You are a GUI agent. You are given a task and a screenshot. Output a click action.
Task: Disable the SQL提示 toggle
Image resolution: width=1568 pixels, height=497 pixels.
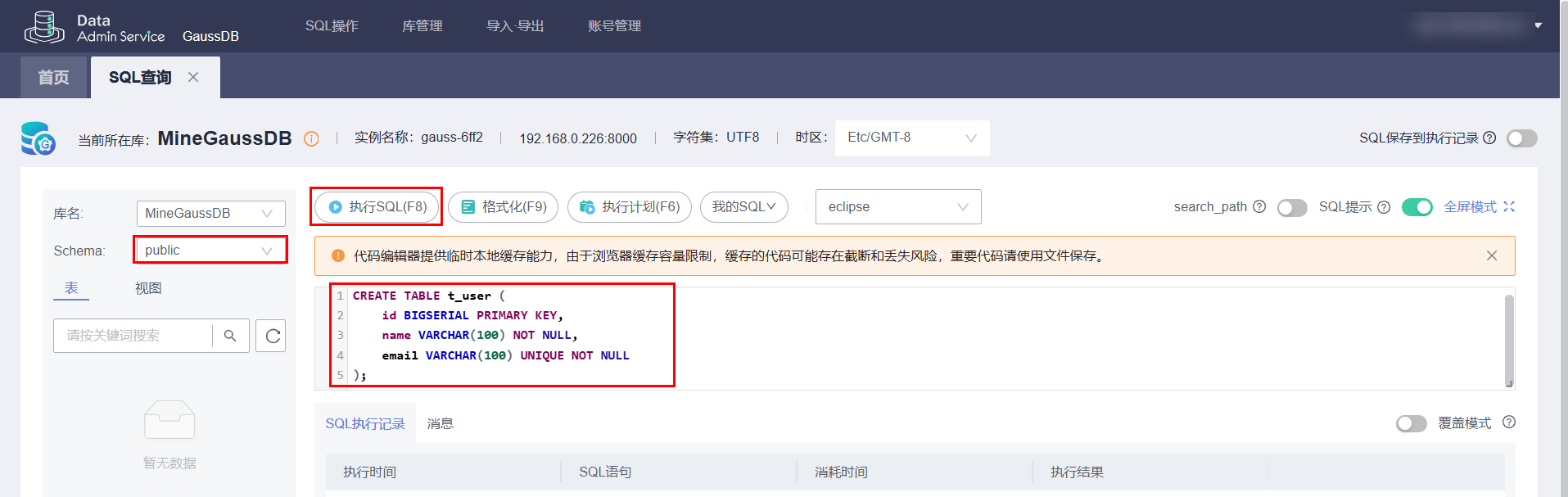(x=1417, y=207)
